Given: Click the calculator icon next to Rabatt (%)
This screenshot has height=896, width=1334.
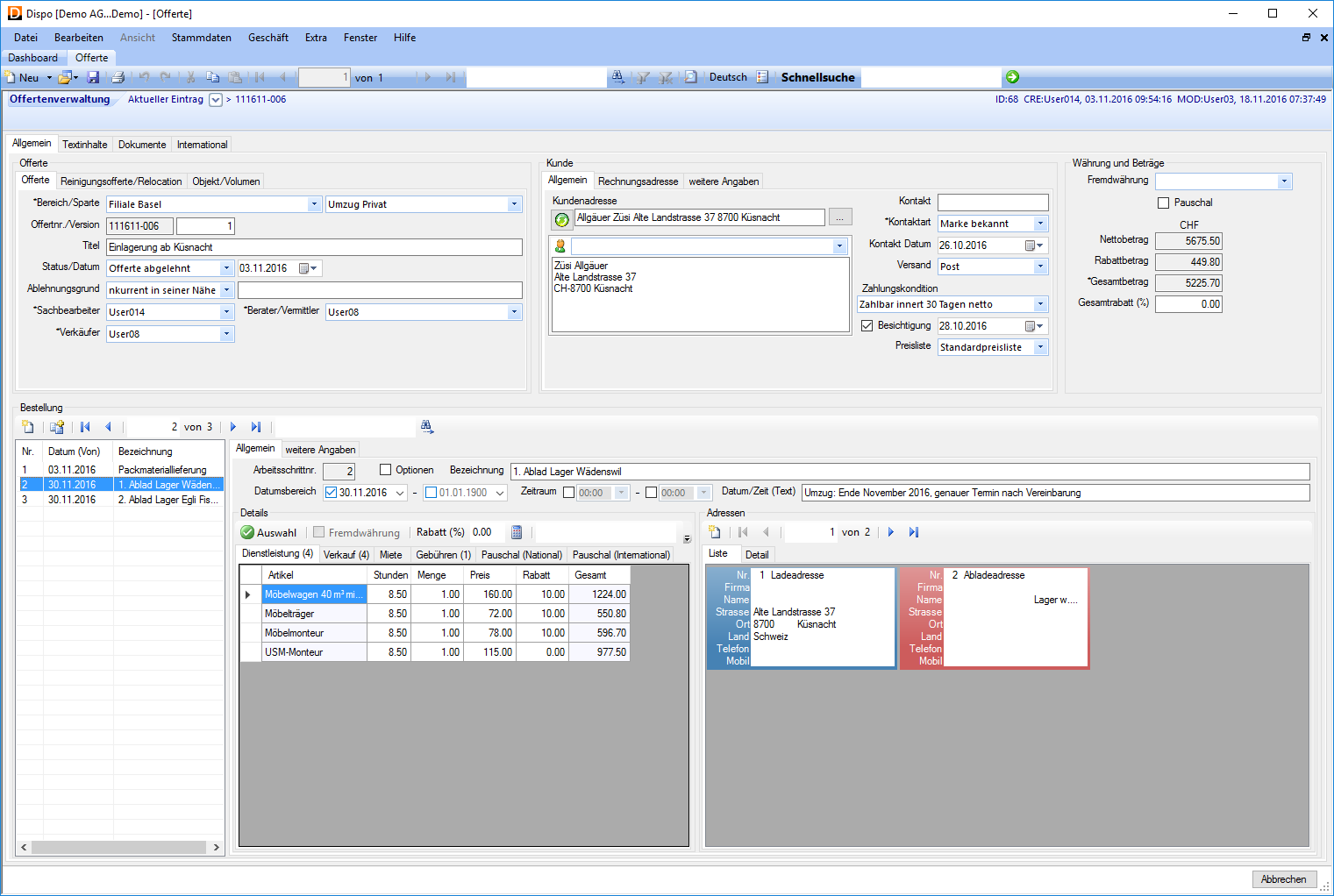Looking at the screenshot, I should 517,532.
